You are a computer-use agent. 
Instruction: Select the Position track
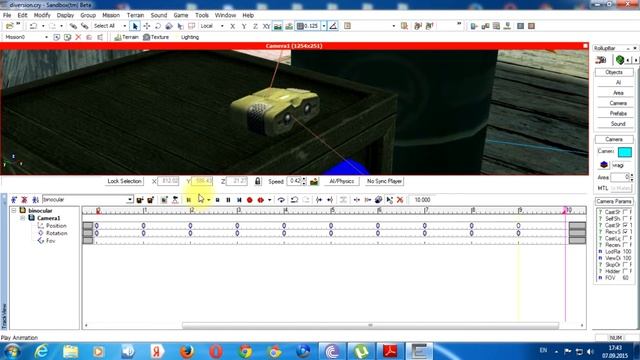click(x=56, y=226)
